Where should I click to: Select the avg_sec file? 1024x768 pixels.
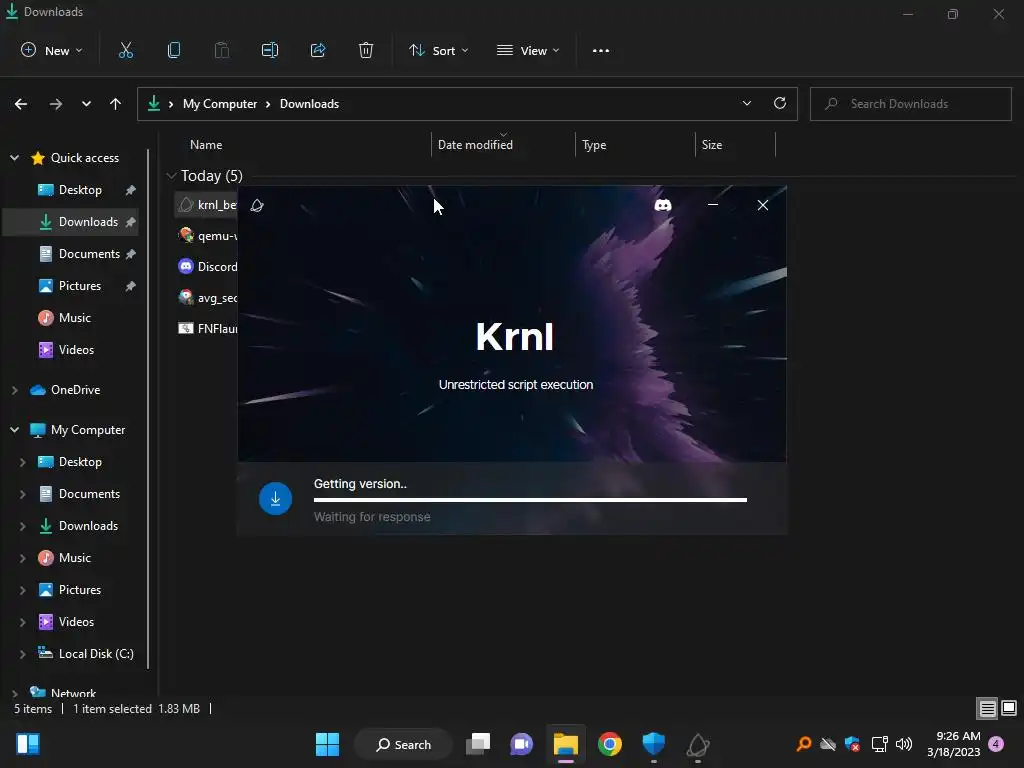[x=207, y=298]
